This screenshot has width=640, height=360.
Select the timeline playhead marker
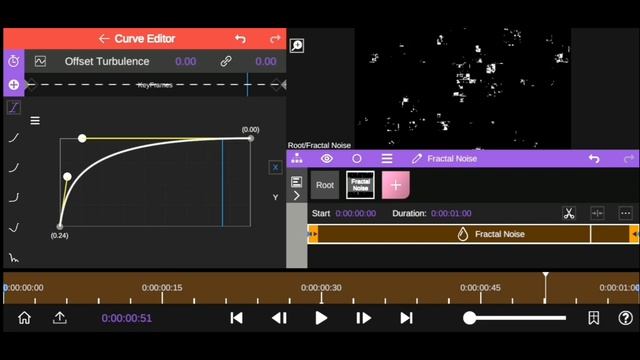point(545,275)
